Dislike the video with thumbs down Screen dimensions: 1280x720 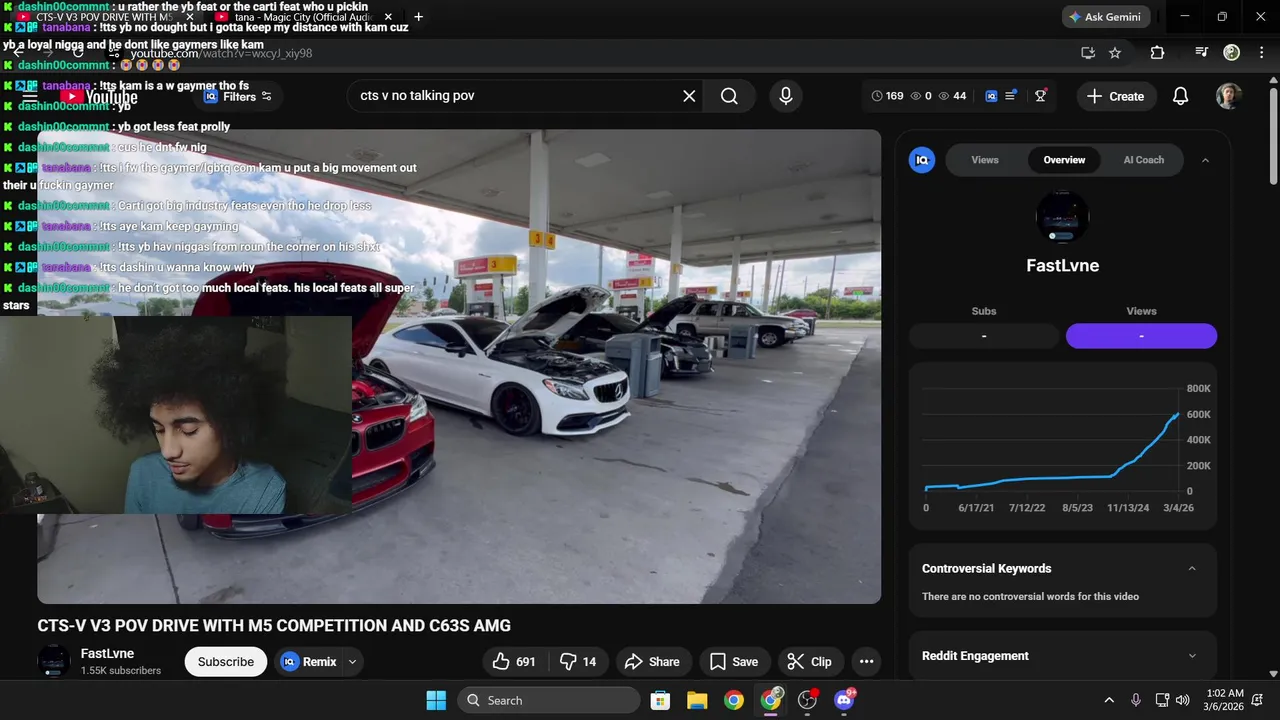(x=578, y=662)
